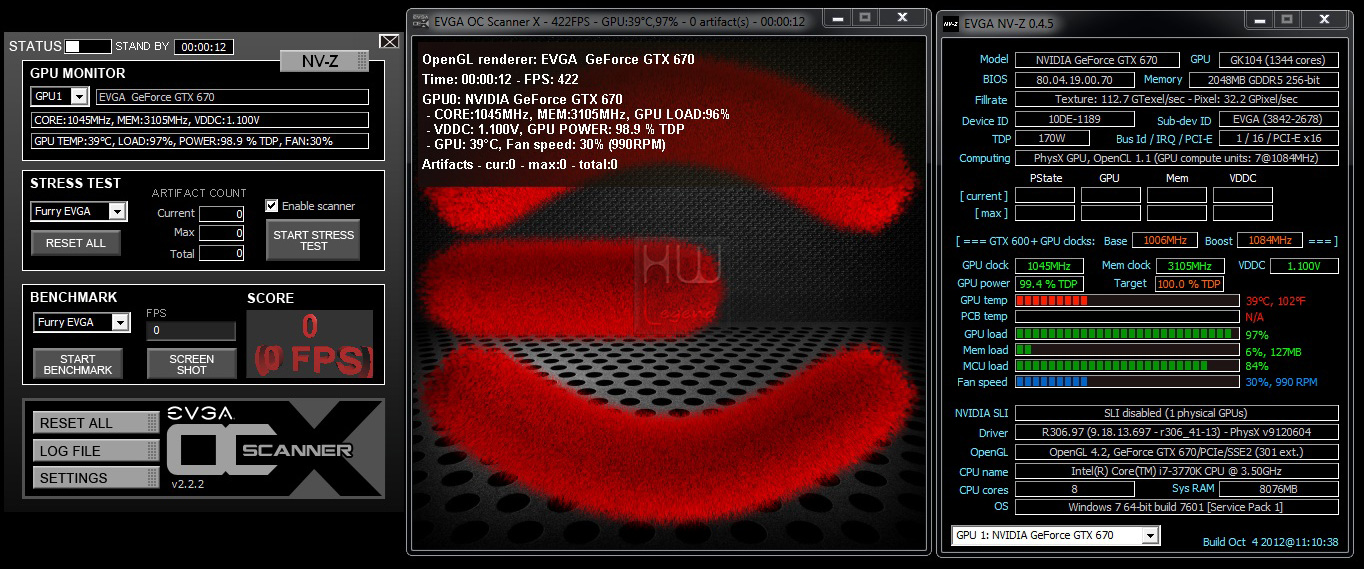Close the OC Scanner control panel
Viewport: 1364px width, 569px height.
[x=389, y=41]
